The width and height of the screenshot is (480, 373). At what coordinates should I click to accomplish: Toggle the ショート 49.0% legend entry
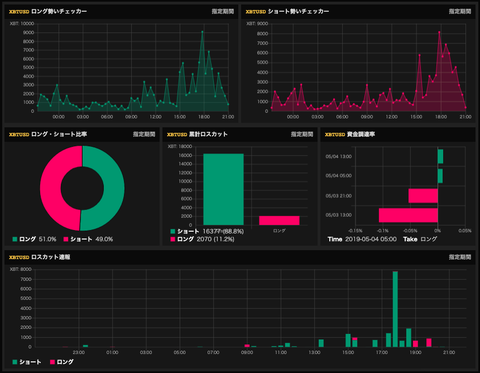88,239
